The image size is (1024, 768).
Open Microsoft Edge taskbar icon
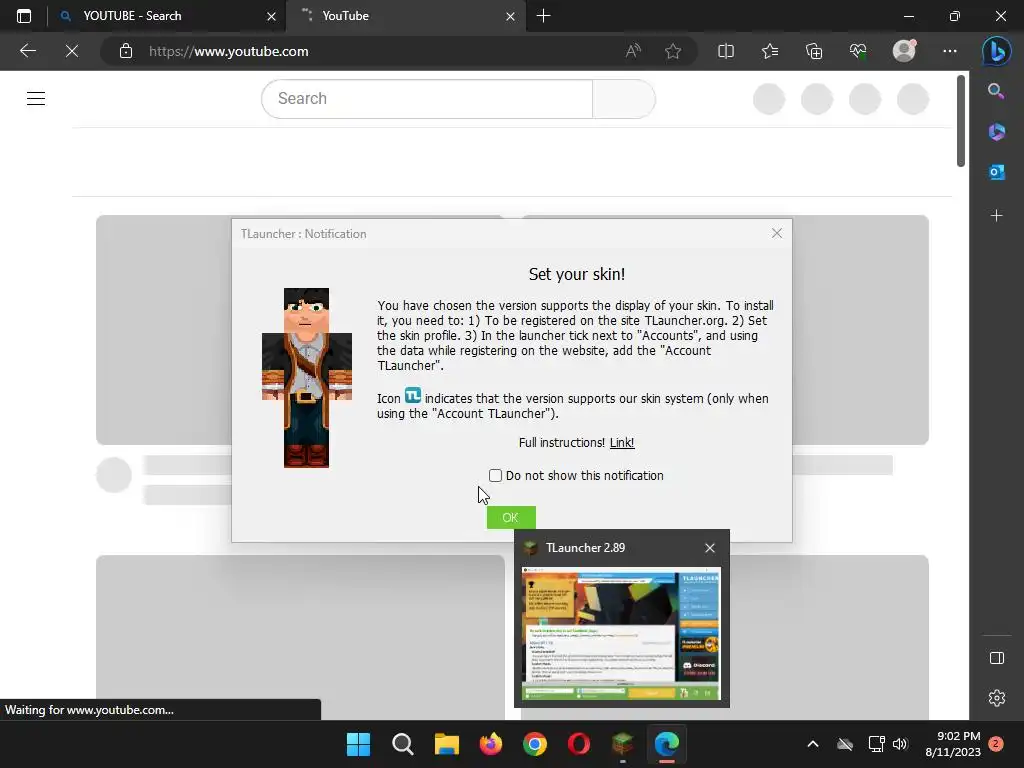[x=667, y=744]
